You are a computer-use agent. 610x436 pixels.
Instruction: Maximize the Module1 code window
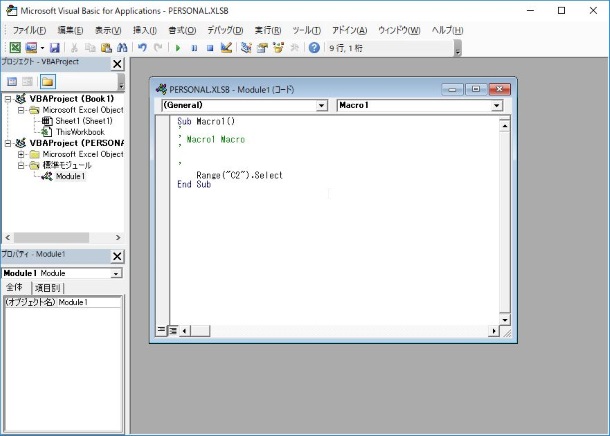click(475, 89)
